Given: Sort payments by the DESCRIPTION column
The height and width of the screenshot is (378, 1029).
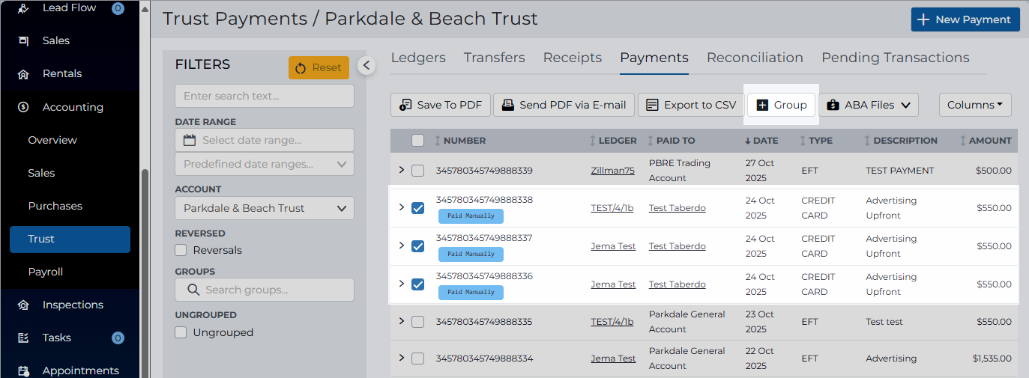Looking at the screenshot, I should (900, 140).
